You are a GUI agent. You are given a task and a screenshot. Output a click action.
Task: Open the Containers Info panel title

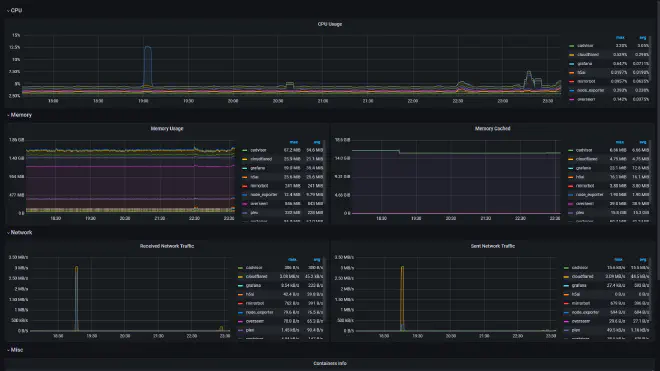[330, 363]
